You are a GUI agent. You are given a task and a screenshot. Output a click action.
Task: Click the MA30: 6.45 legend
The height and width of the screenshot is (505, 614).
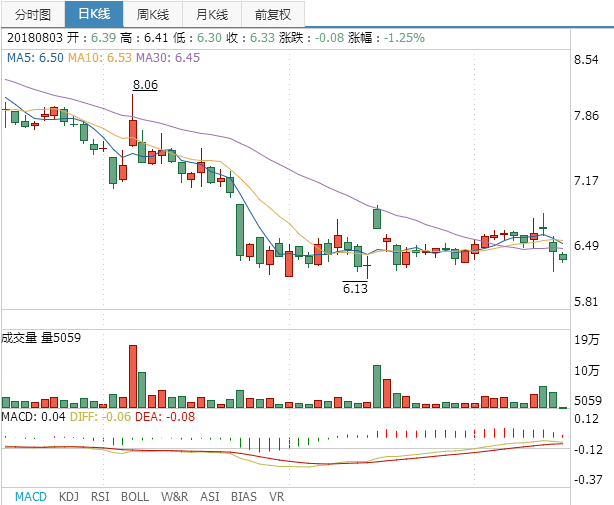pos(168,58)
